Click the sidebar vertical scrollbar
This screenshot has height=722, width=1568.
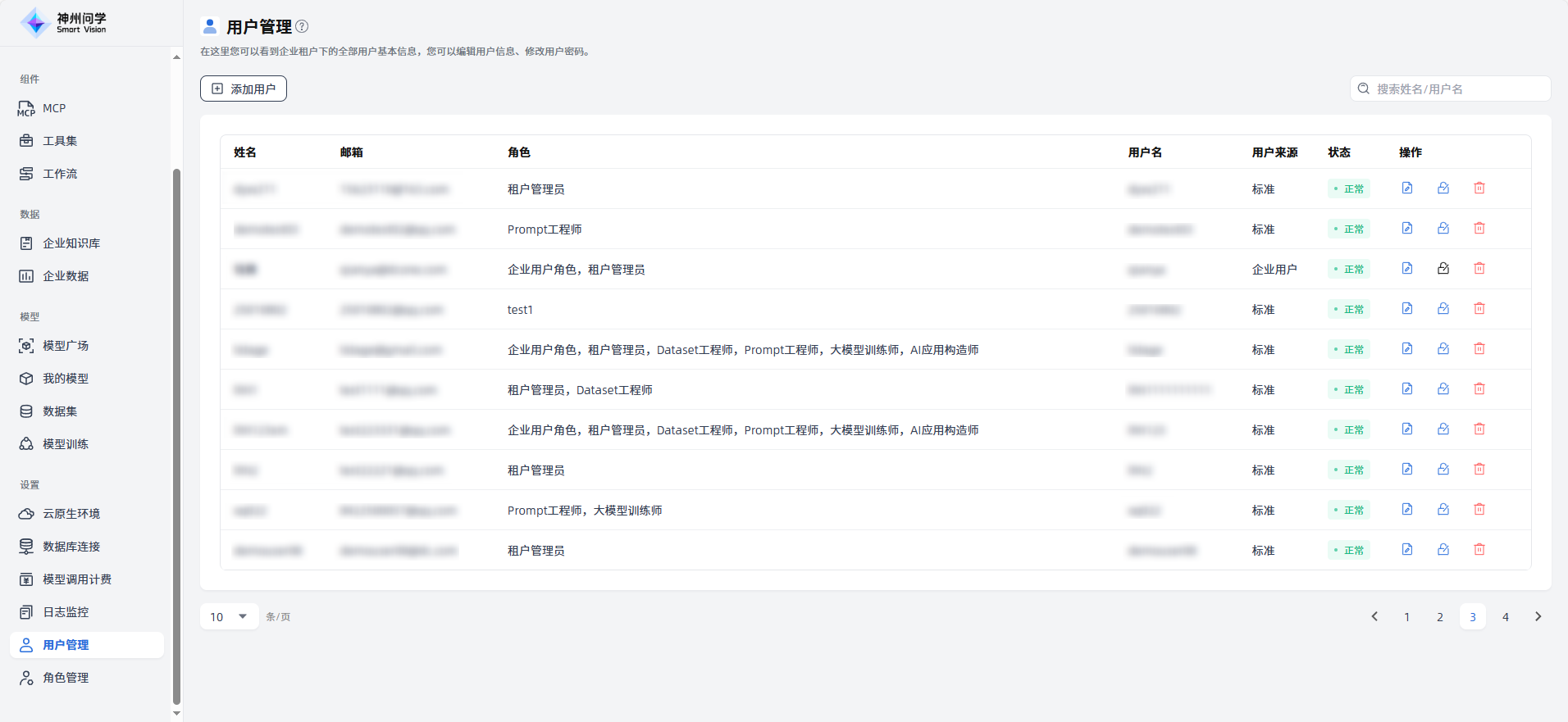(176, 434)
